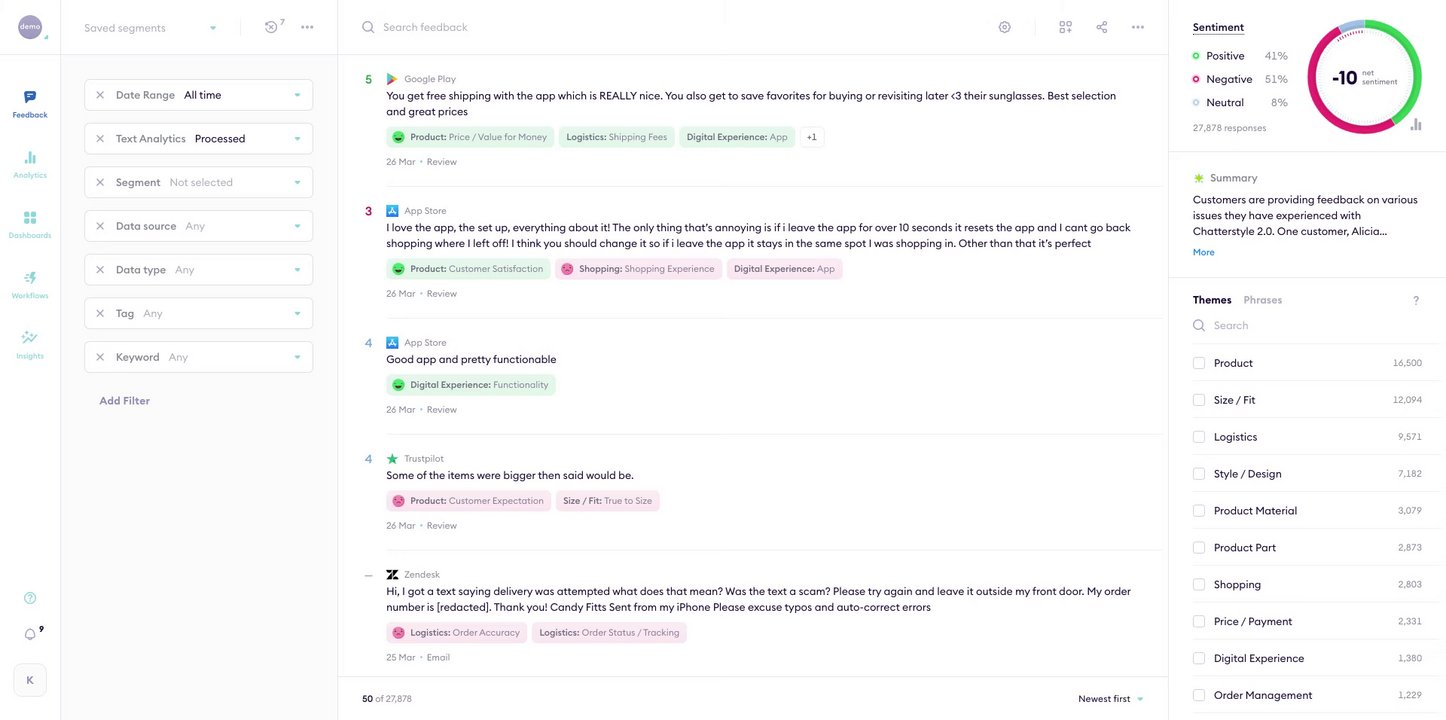This screenshot has width=1446, height=720.
Task: Open the settings gear next to search
Action: click(1005, 27)
